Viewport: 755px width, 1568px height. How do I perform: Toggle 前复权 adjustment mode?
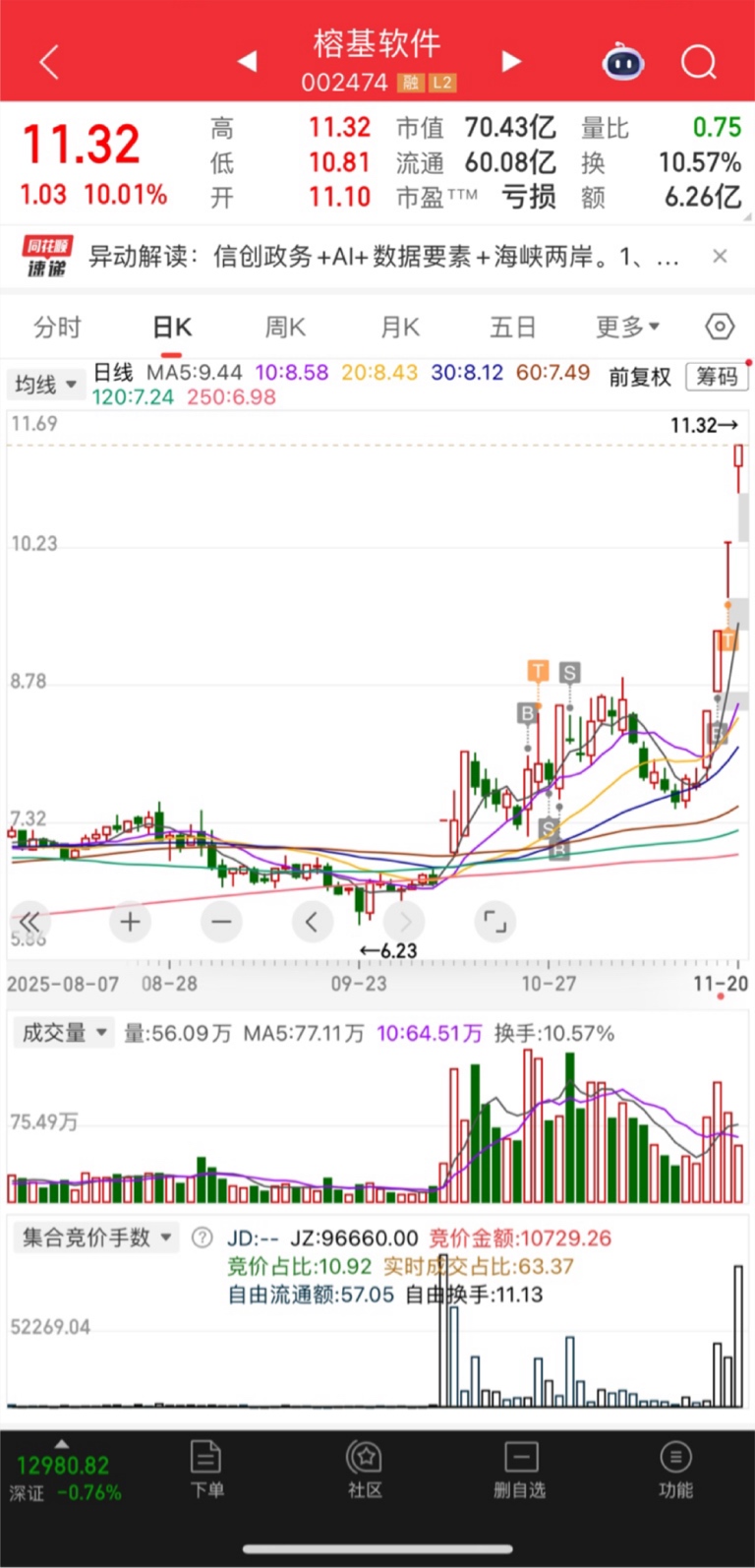pos(640,377)
